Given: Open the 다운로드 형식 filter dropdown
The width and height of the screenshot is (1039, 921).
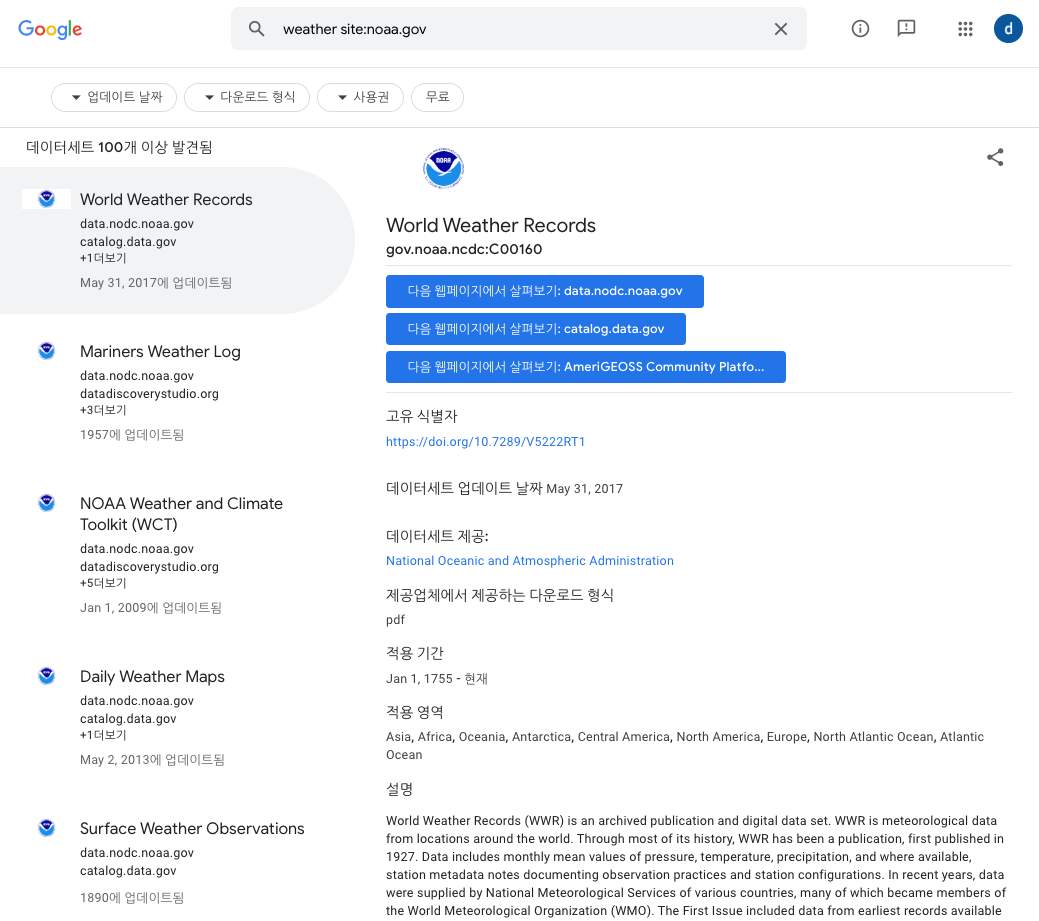Looking at the screenshot, I should point(247,97).
